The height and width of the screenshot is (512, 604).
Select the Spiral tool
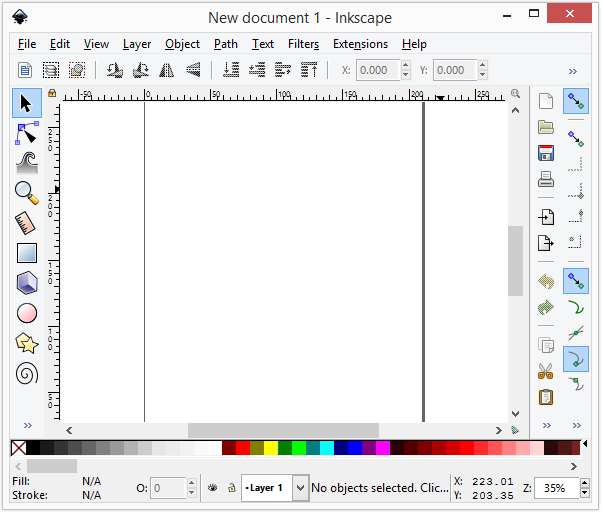point(27,373)
